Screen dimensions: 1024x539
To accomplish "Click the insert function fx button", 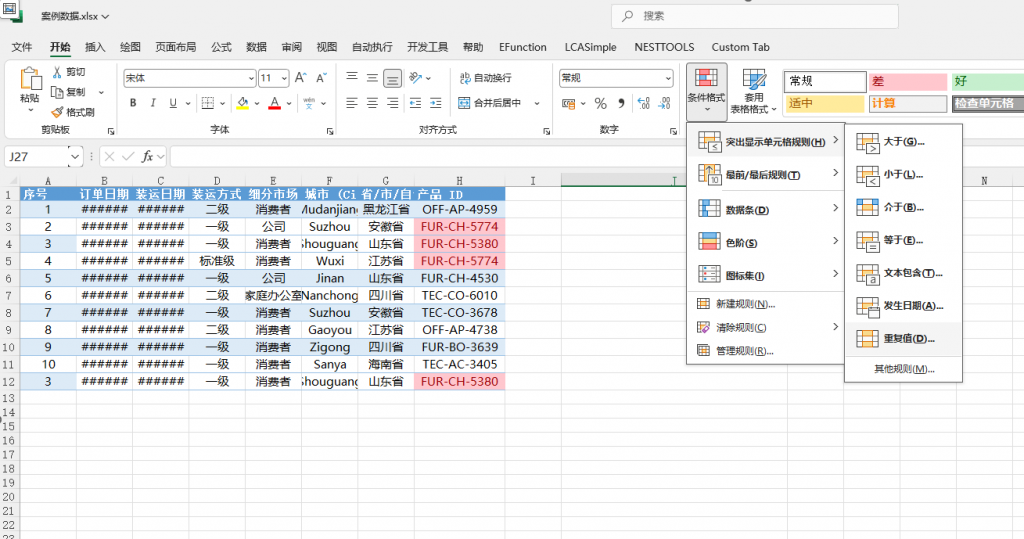I will tap(148, 157).
